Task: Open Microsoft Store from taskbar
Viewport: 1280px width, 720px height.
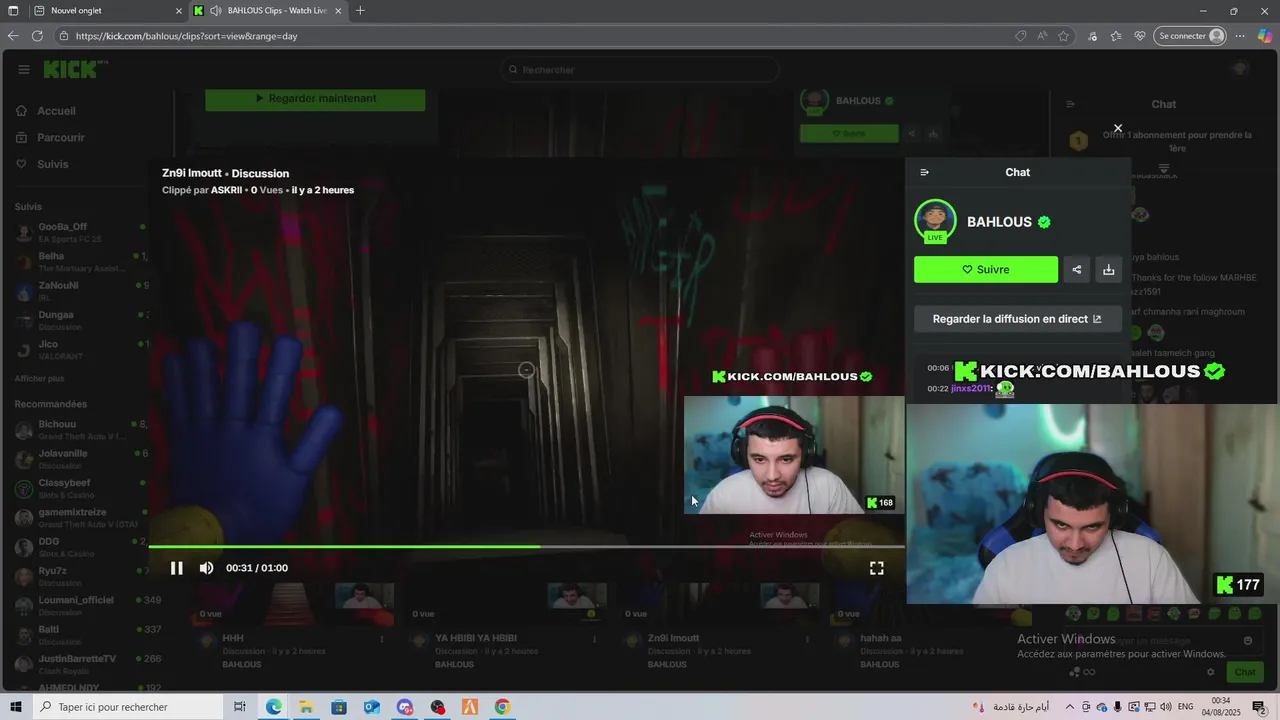Action: pyautogui.click(x=339, y=707)
